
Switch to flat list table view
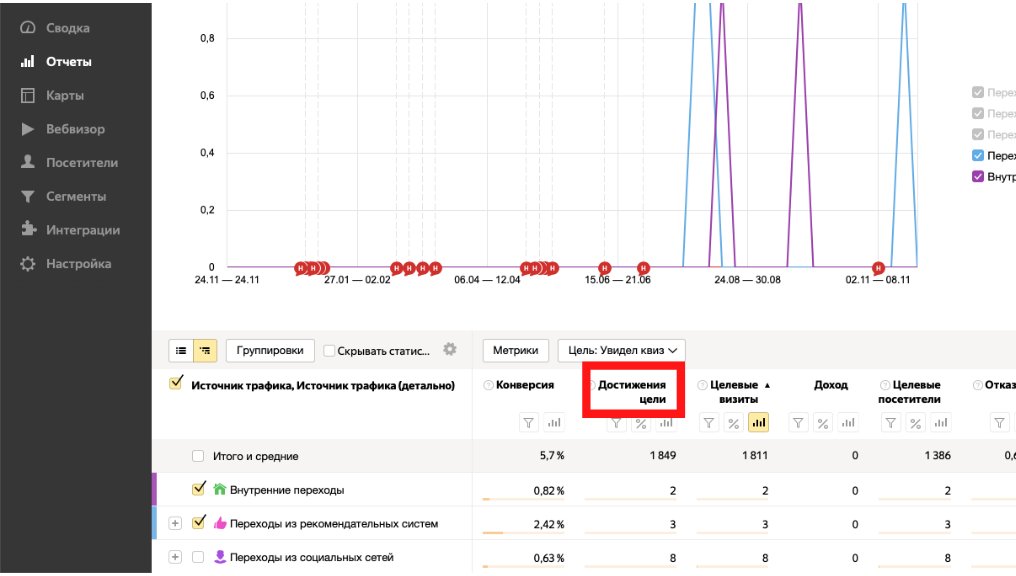coord(181,350)
